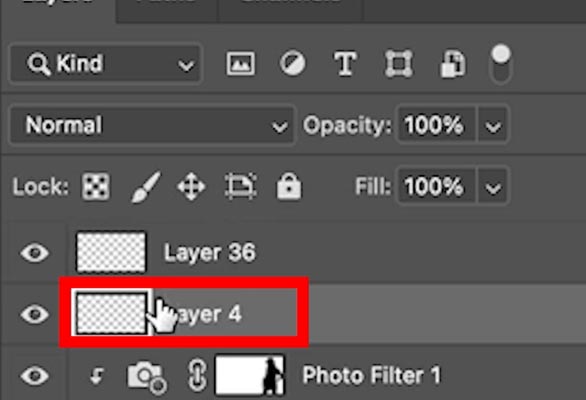Lock transparent pixels checkerboard icon
Image resolution: width=586 pixels, height=400 pixels.
(x=96, y=186)
